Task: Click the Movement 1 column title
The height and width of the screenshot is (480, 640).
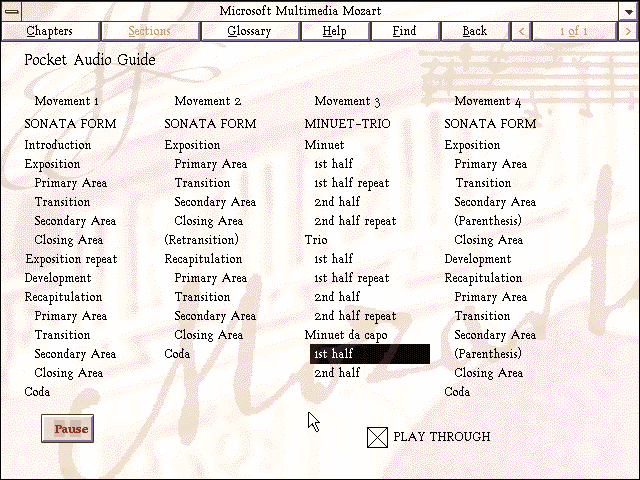Action: click(x=67, y=101)
